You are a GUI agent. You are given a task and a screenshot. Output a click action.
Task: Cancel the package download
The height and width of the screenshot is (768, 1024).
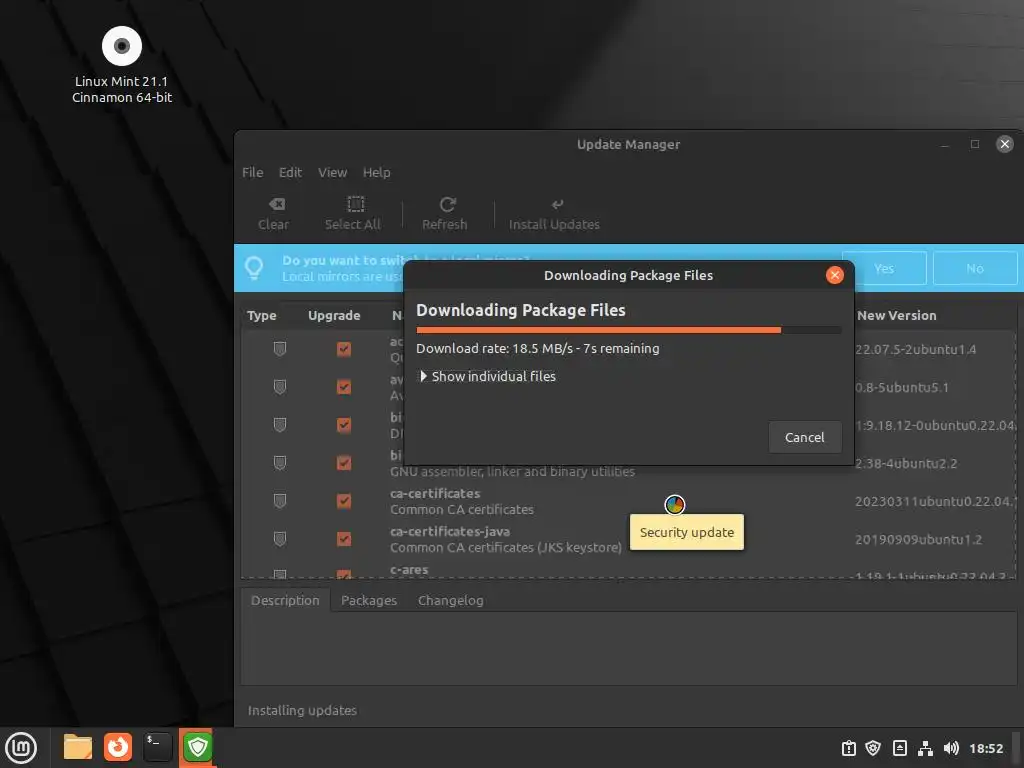[x=805, y=437]
